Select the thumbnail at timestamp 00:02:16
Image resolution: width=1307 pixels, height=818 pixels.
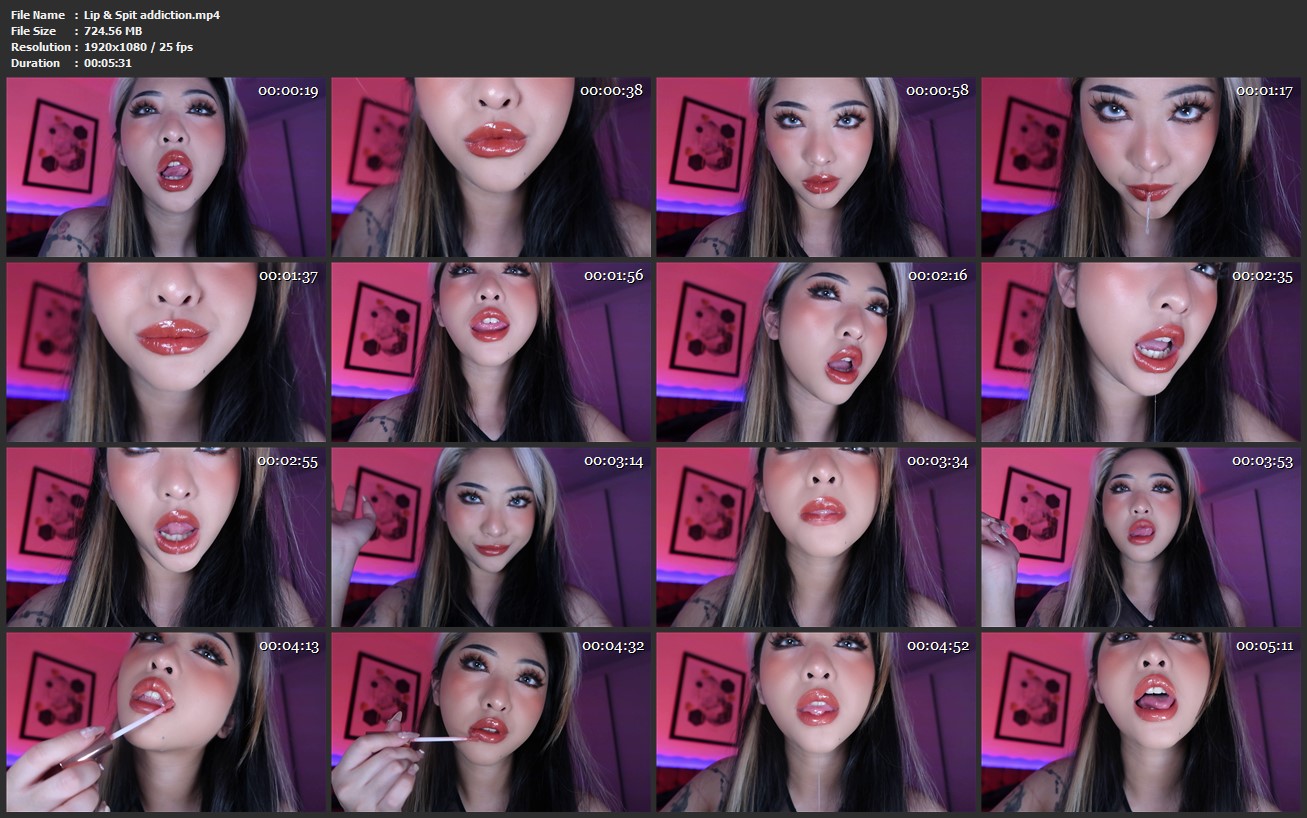816,352
